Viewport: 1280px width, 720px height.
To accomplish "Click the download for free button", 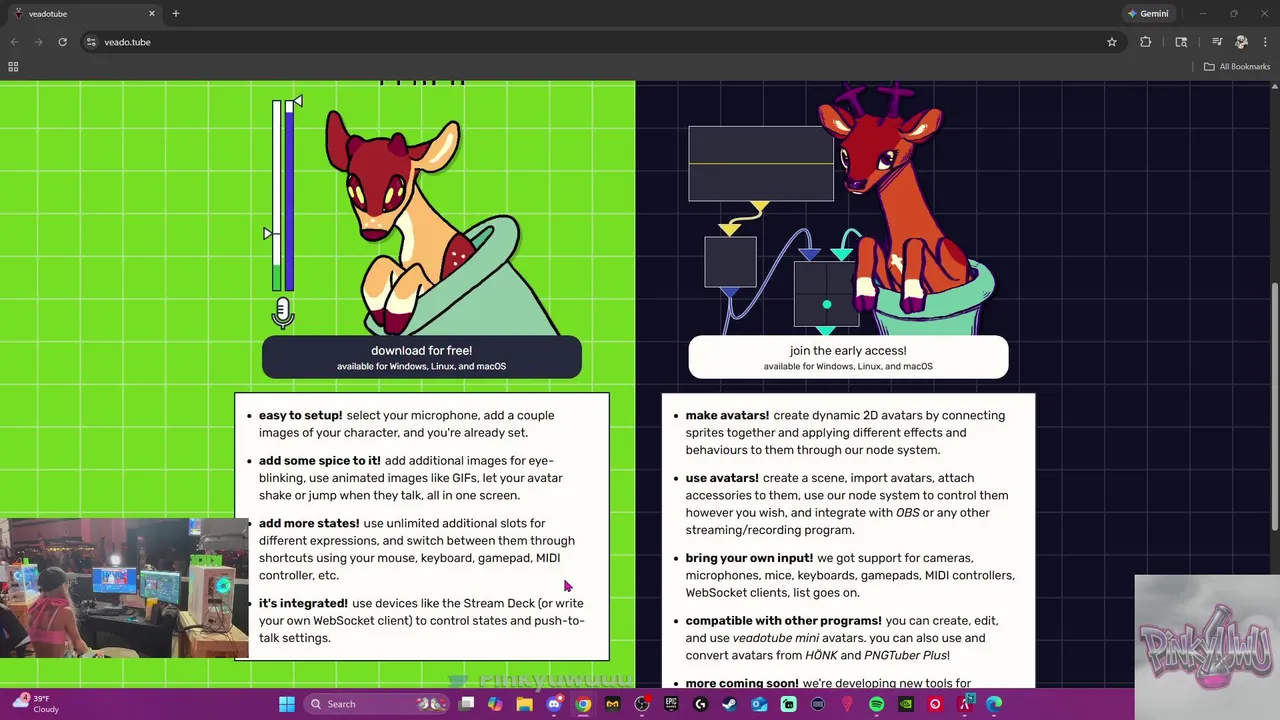I will tap(421, 357).
